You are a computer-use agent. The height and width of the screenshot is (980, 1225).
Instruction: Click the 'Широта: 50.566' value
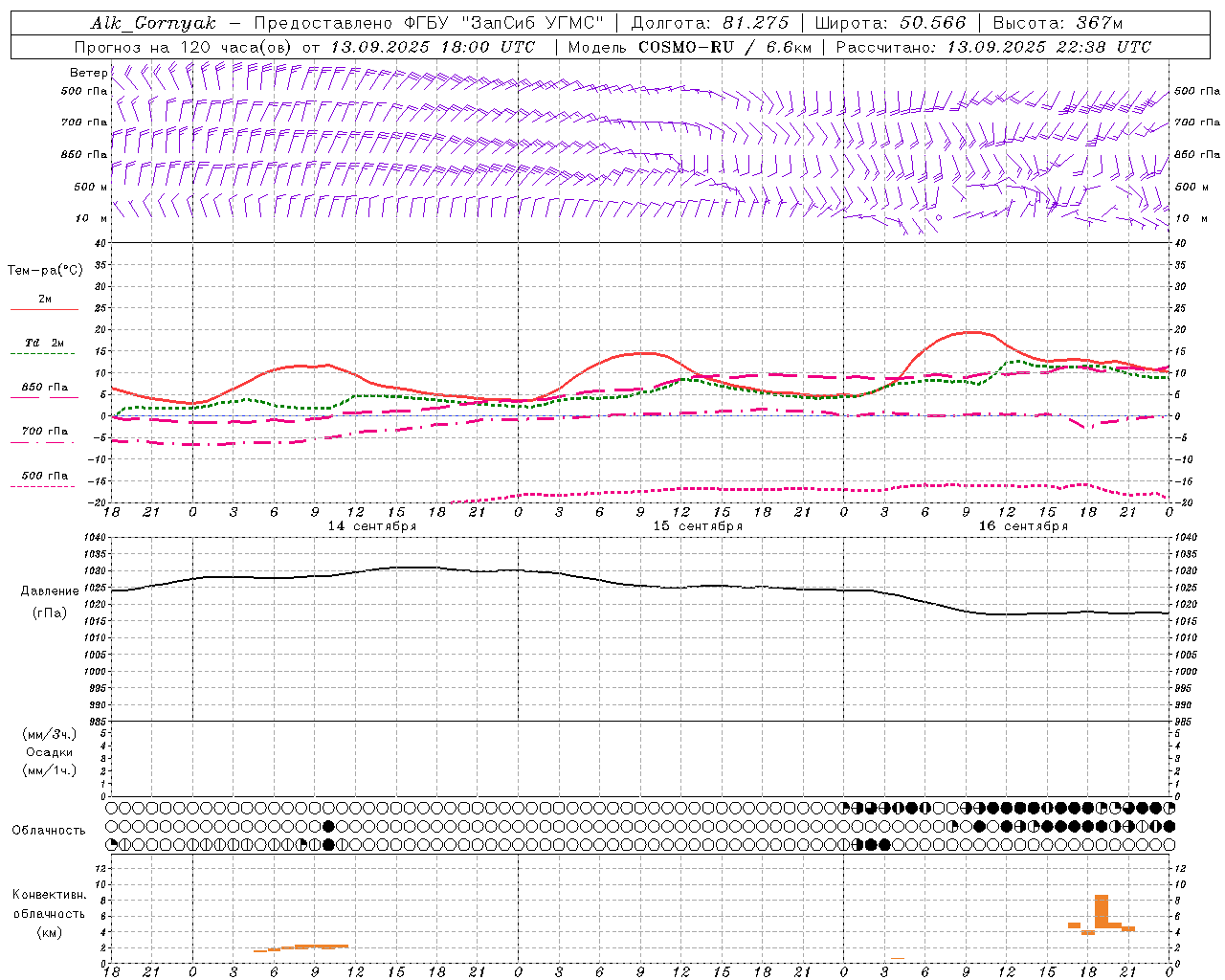[x=891, y=23]
